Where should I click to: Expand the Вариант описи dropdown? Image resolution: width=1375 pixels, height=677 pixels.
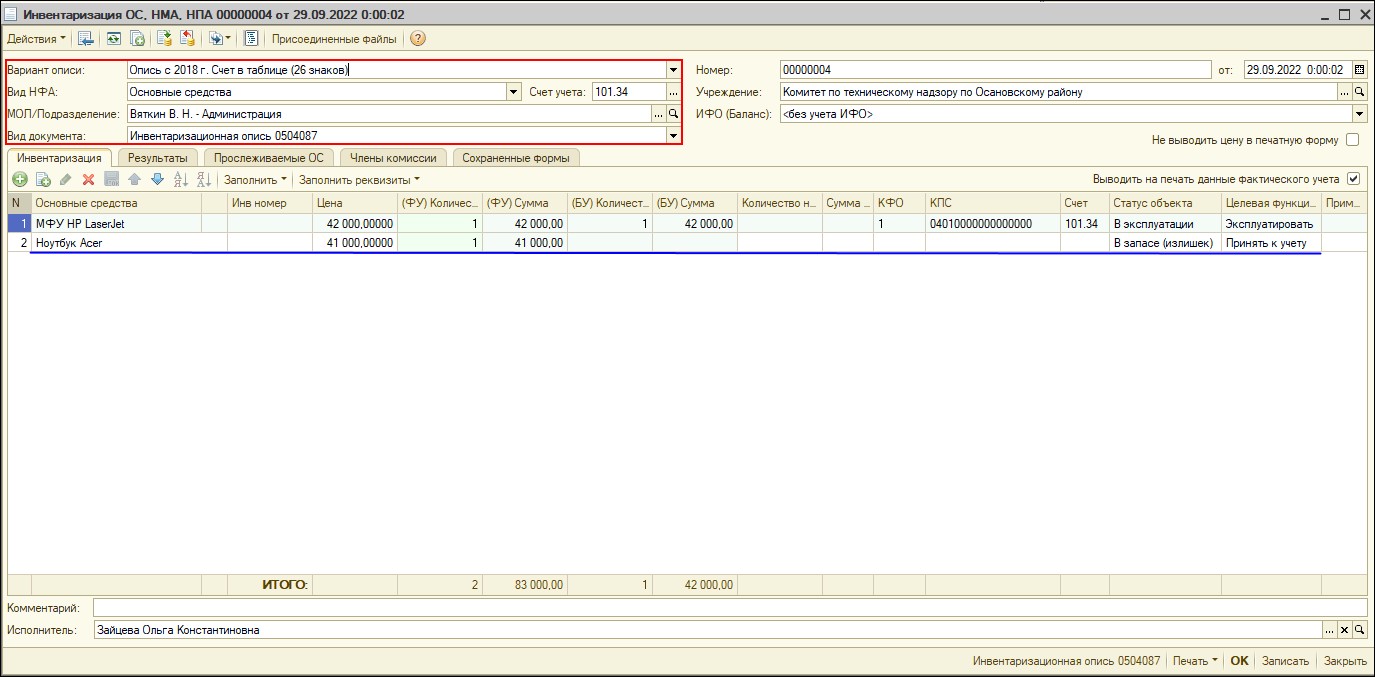coord(673,70)
